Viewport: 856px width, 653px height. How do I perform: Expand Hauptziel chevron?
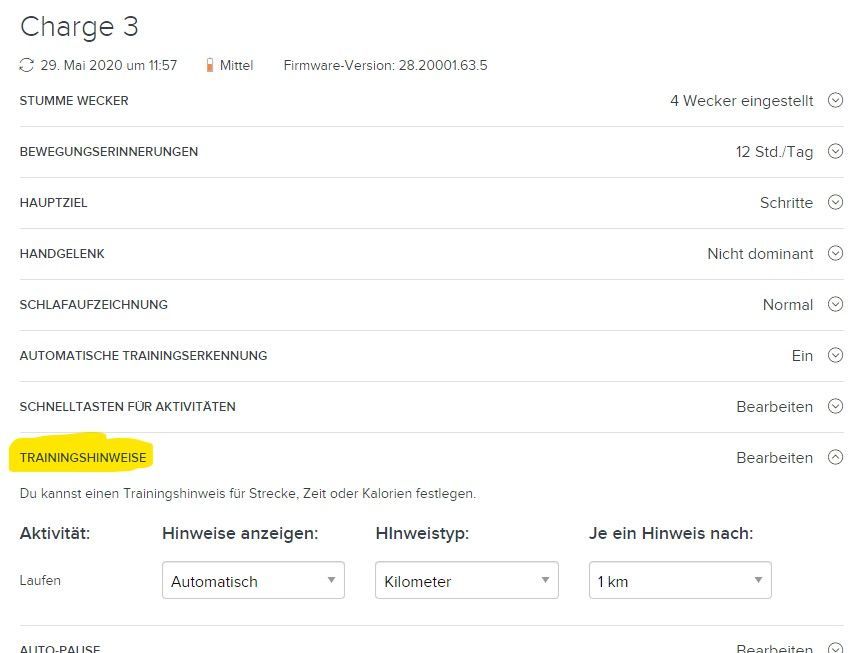pyautogui.click(x=835, y=202)
